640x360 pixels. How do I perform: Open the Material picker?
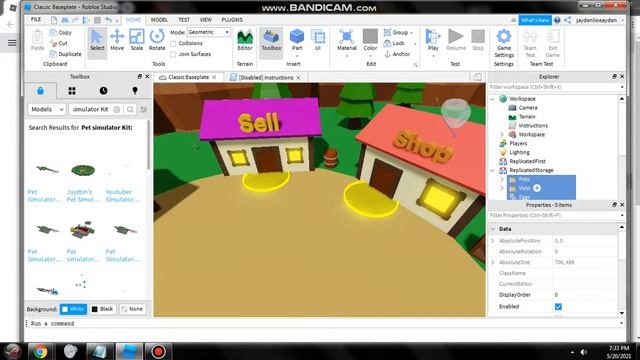(x=347, y=40)
